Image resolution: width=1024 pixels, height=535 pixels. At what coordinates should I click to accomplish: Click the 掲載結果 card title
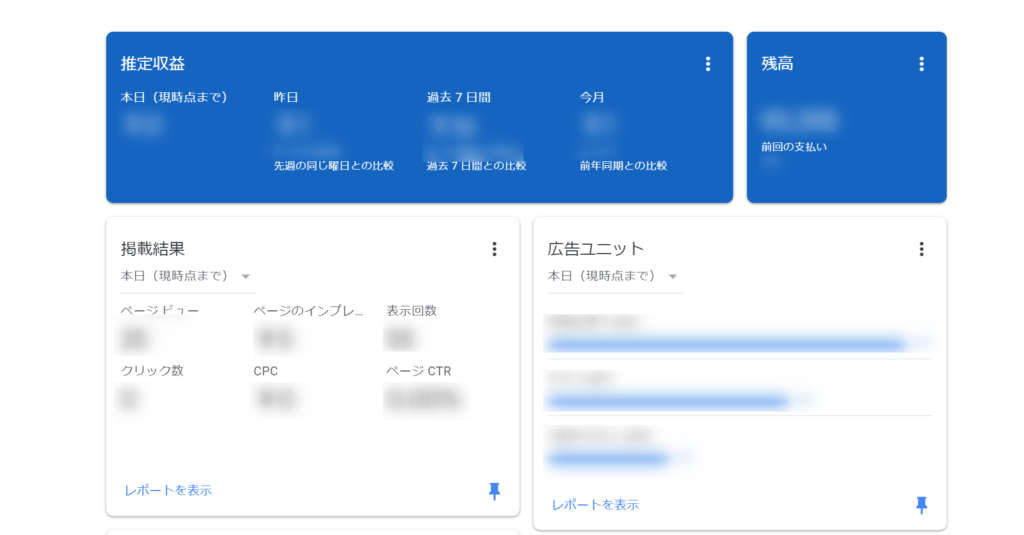[x=153, y=249]
